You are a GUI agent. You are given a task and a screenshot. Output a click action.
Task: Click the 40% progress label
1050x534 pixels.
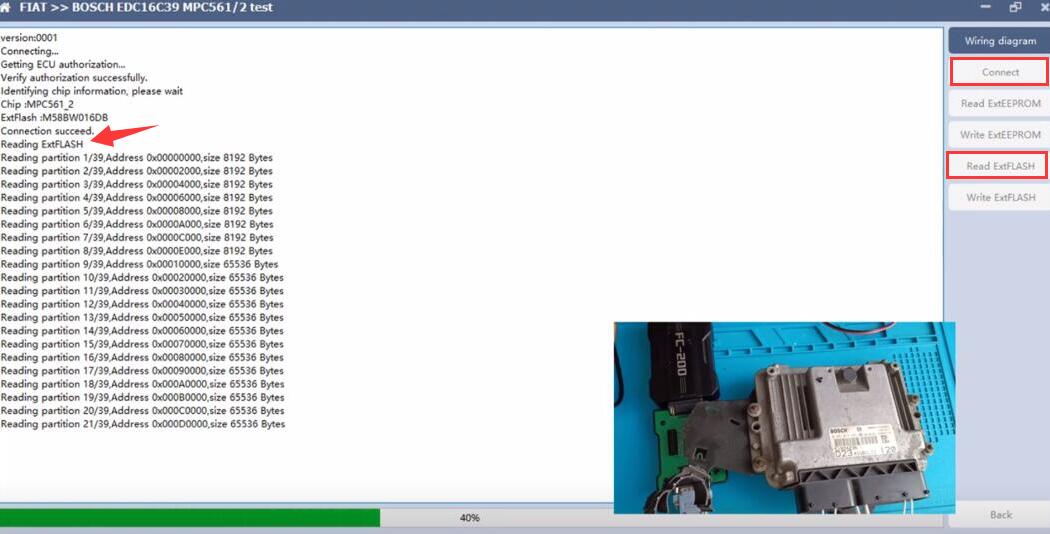click(469, 518)
